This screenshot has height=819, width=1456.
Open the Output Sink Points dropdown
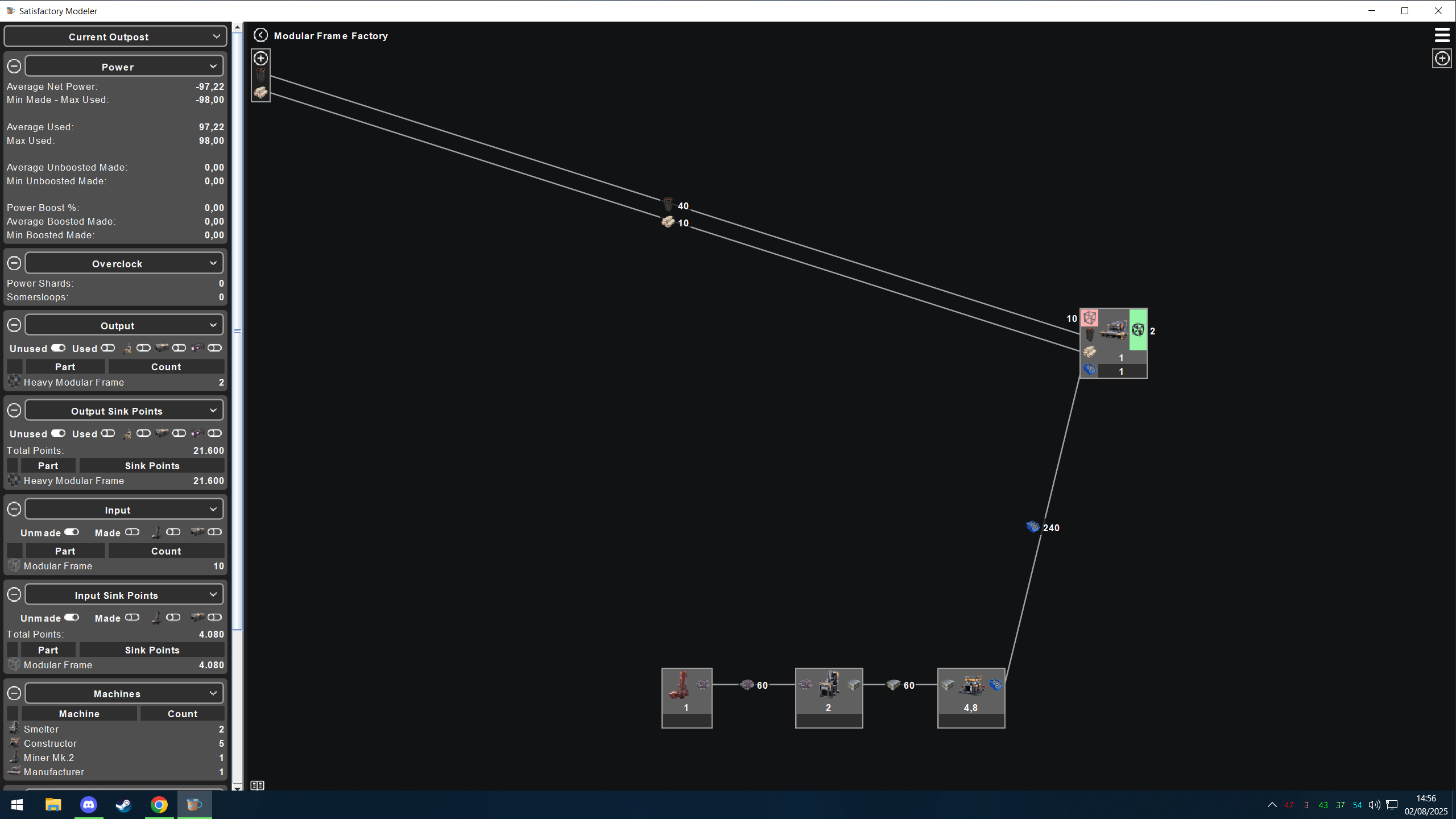tap(124, 411)
